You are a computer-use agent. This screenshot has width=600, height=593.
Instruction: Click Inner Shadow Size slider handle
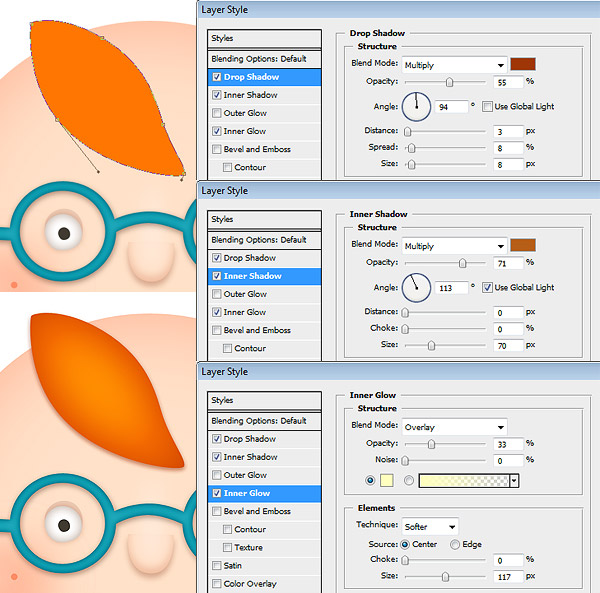431,346
